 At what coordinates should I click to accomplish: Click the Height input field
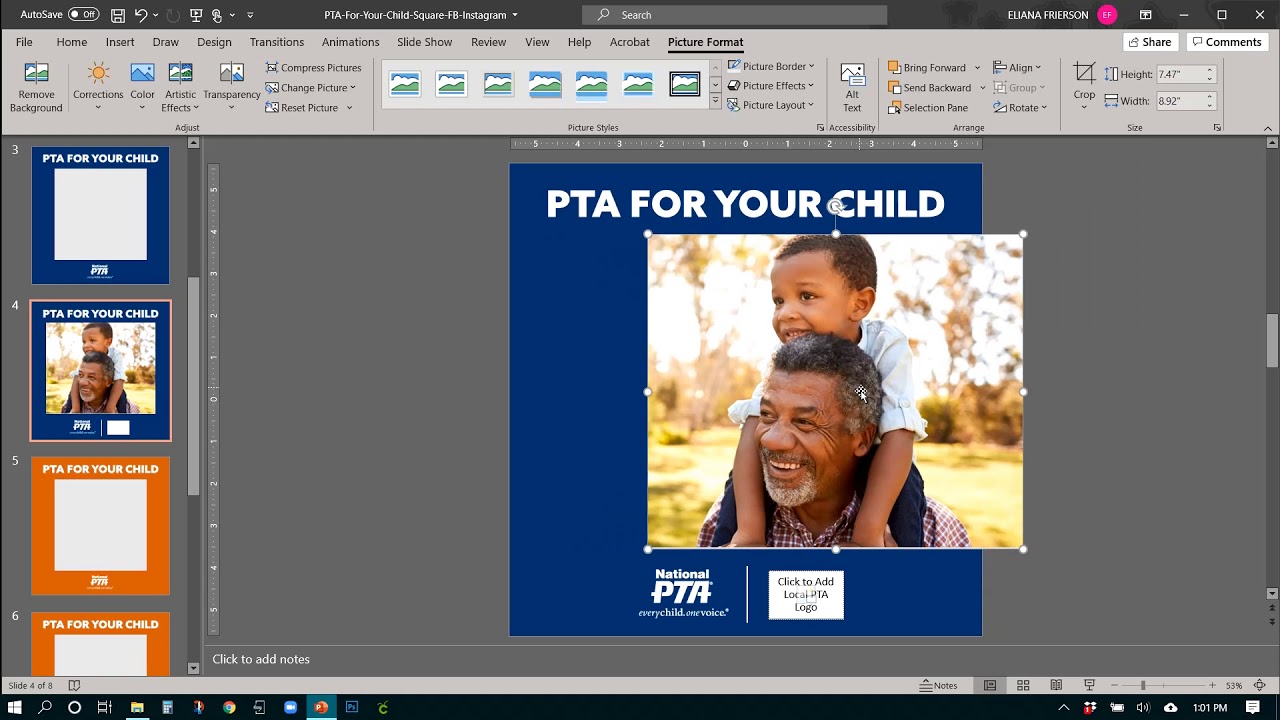pos(1180,74)
